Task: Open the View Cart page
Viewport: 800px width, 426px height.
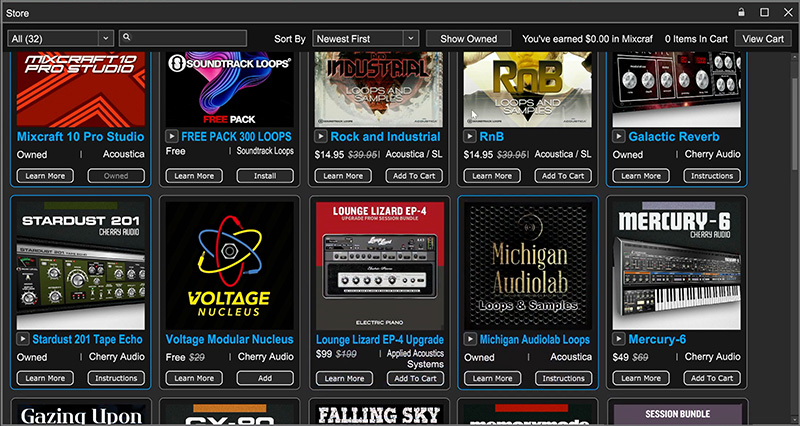Action: point(764,38)
